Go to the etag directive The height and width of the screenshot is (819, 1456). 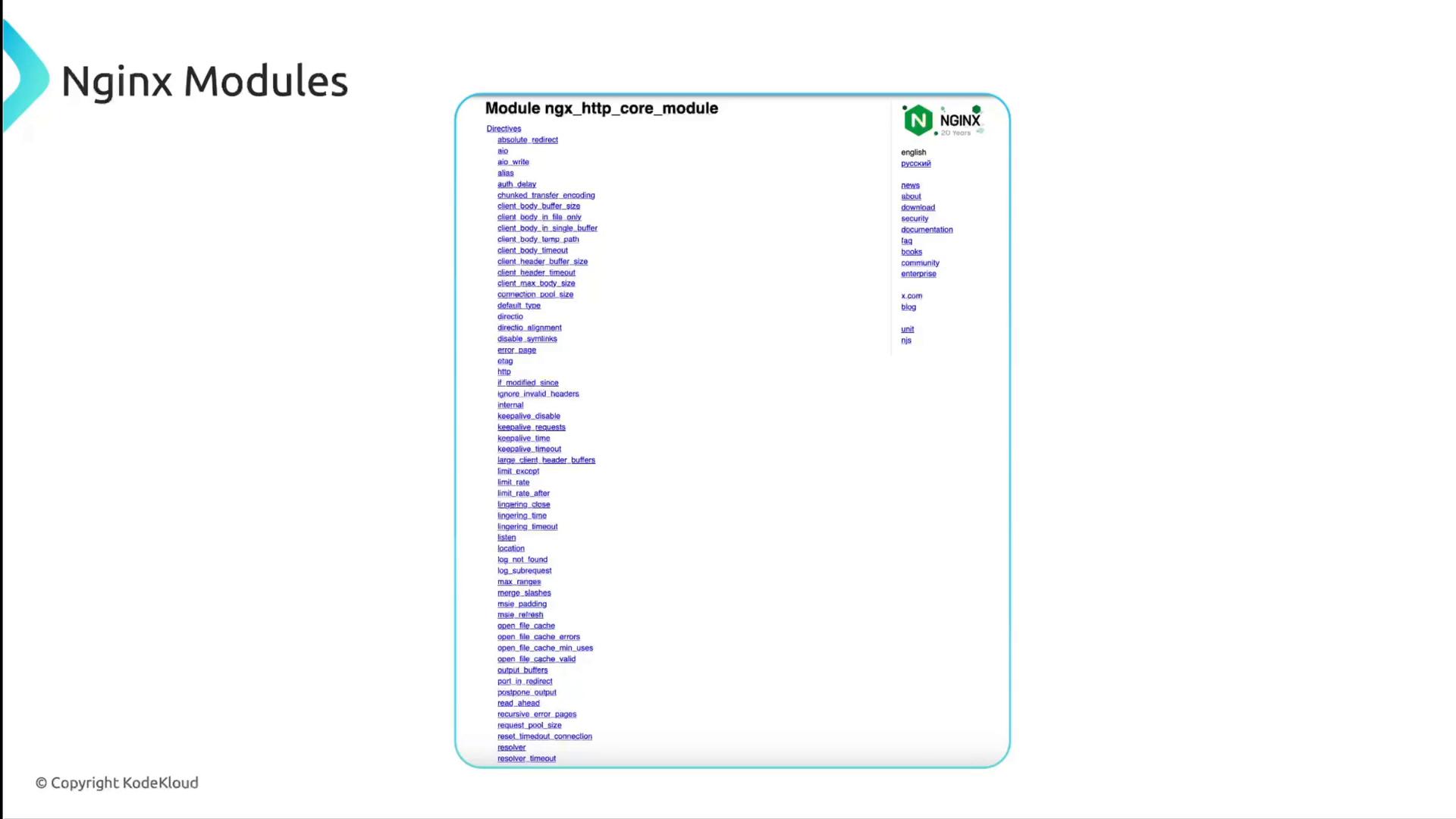505,361
